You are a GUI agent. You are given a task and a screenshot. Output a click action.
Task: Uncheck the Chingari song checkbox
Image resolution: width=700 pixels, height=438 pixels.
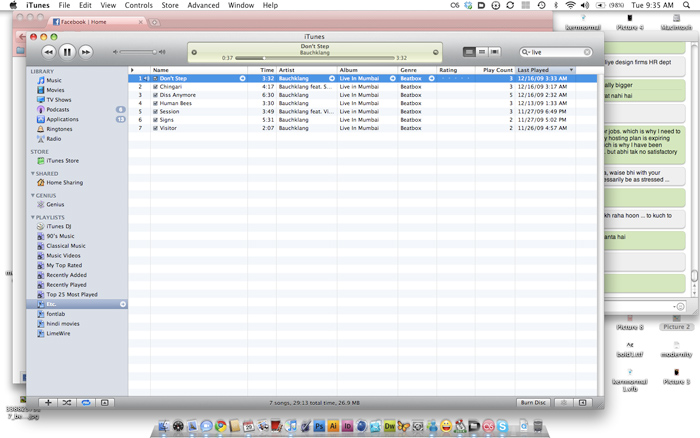click(155, 87)
